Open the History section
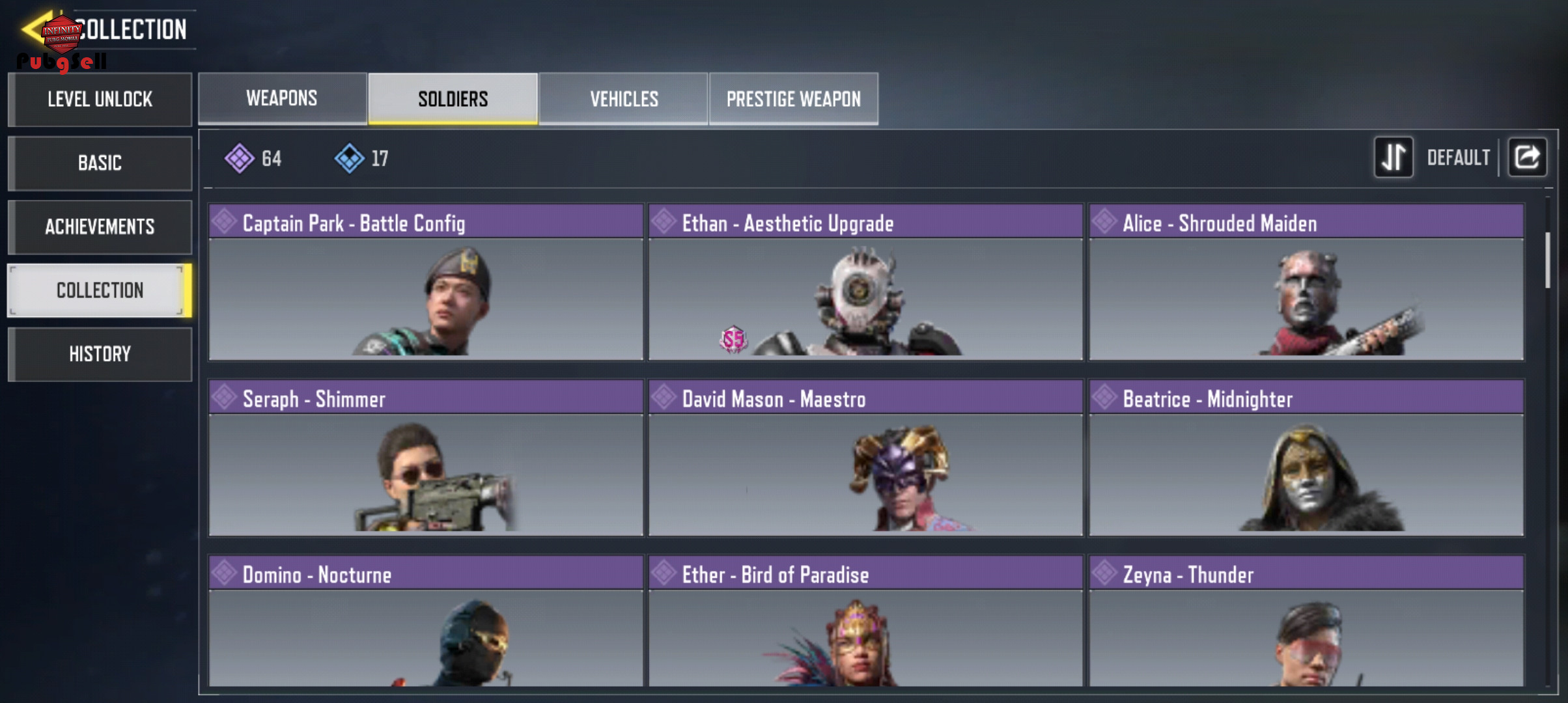 (100, 354)
